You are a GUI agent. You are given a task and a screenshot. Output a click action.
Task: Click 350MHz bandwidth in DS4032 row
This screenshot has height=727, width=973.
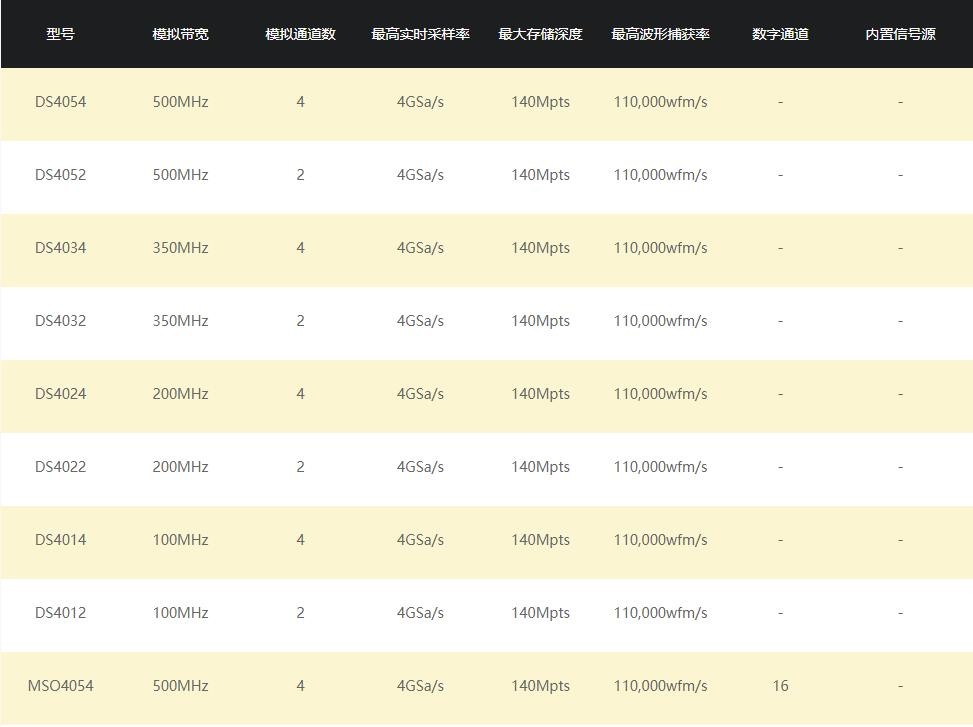pyautogui.click(x=181, y=321)
